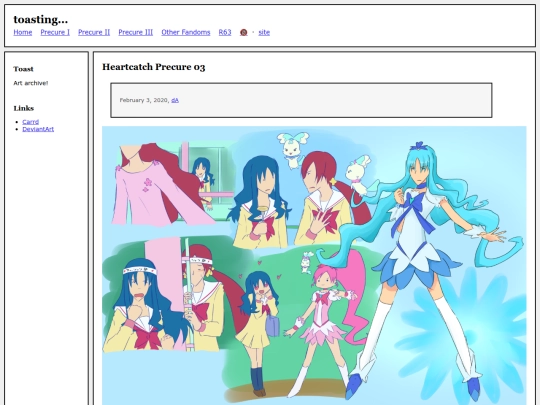Go to the Precure III gallery
Image resolution: width=540 pixels, height=405 pixels.
(x=136, y=32)
